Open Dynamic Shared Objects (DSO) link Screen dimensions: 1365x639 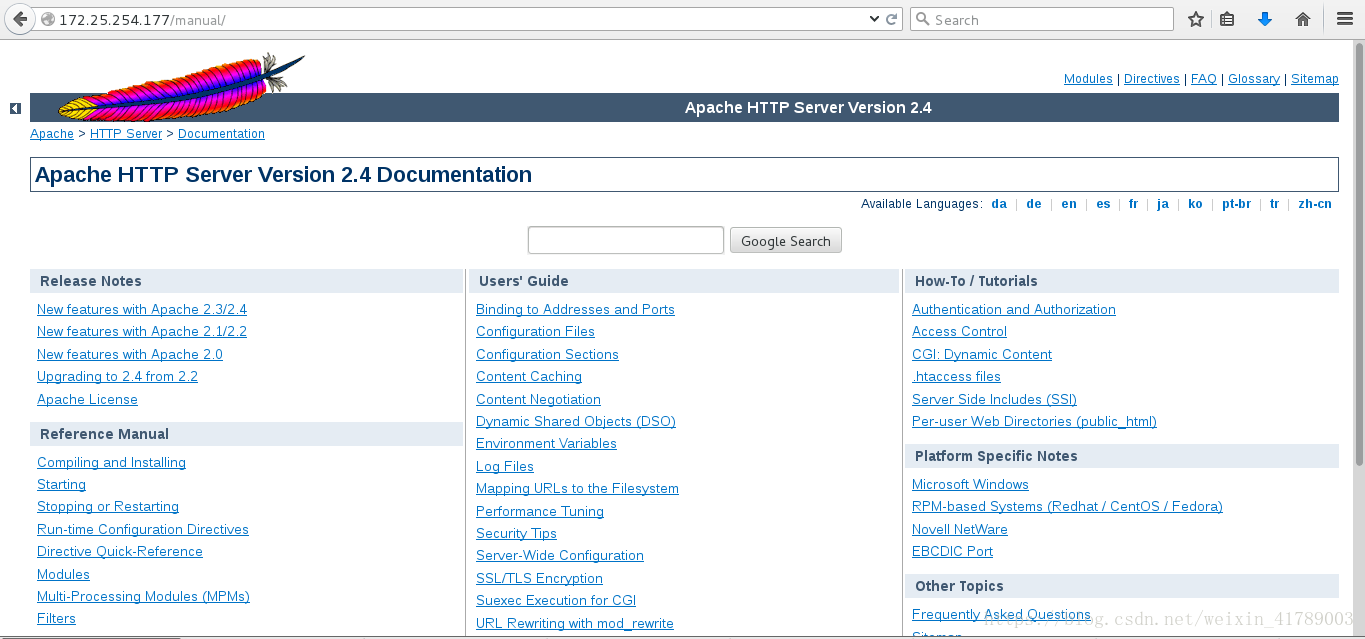click(576, 422)
